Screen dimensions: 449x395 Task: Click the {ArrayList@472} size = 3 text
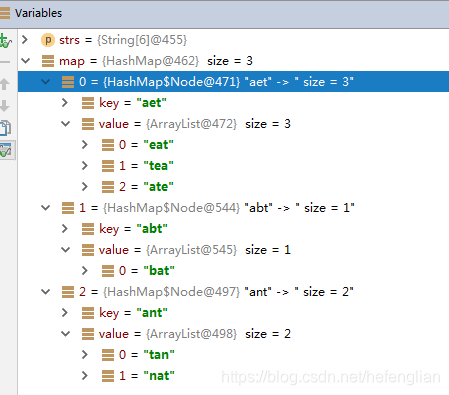(x=218, y=124)
